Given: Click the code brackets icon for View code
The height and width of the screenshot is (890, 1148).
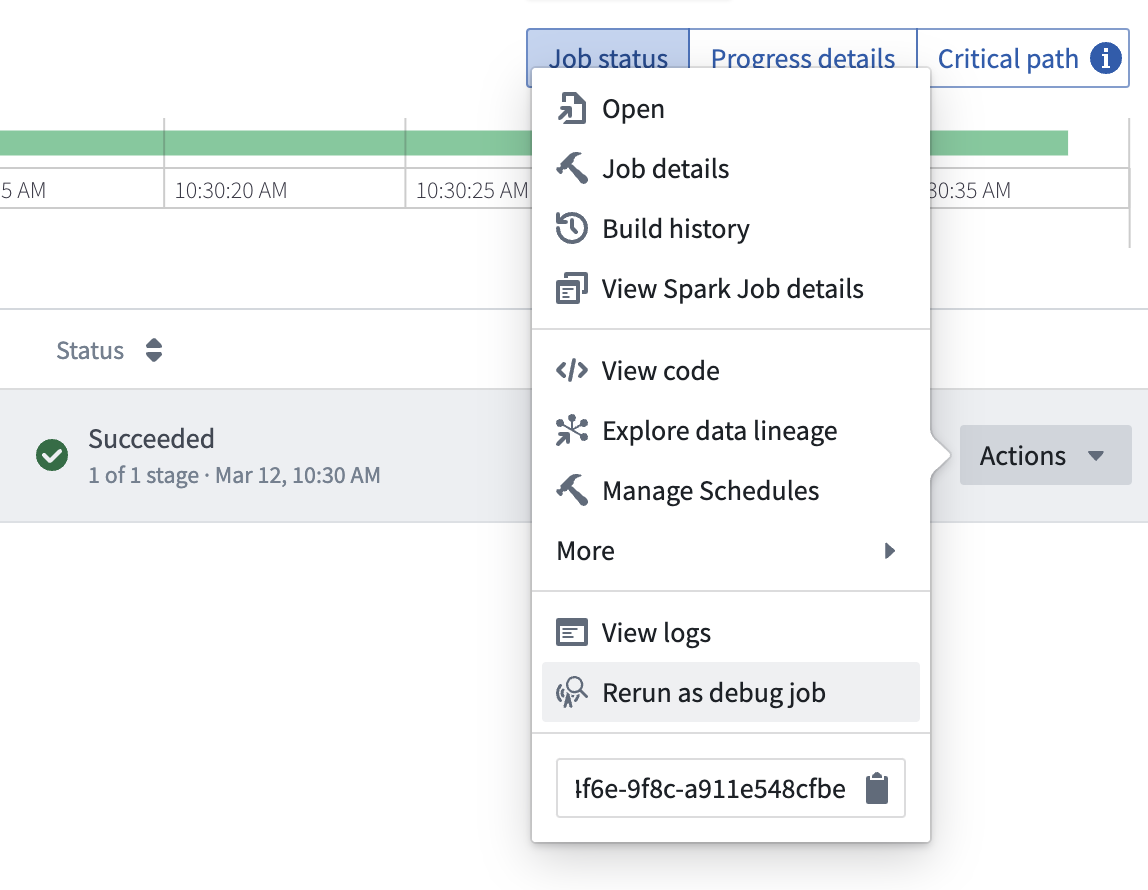Looking at the screenshot, I should coord(572,370).
